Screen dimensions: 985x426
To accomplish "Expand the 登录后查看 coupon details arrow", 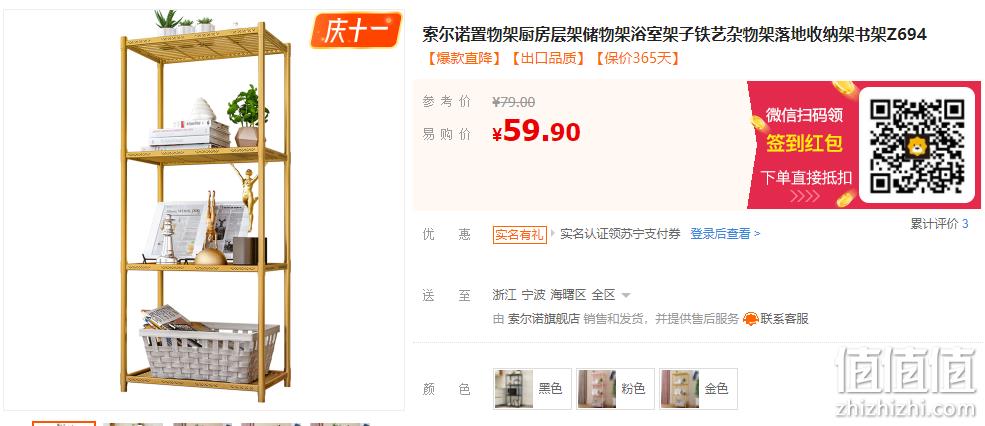I will click(x=757, y=234).
